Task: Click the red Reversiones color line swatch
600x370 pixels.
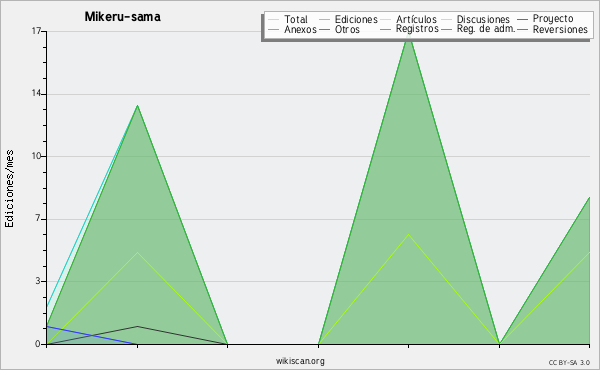Action: click(x=522, y=29)
